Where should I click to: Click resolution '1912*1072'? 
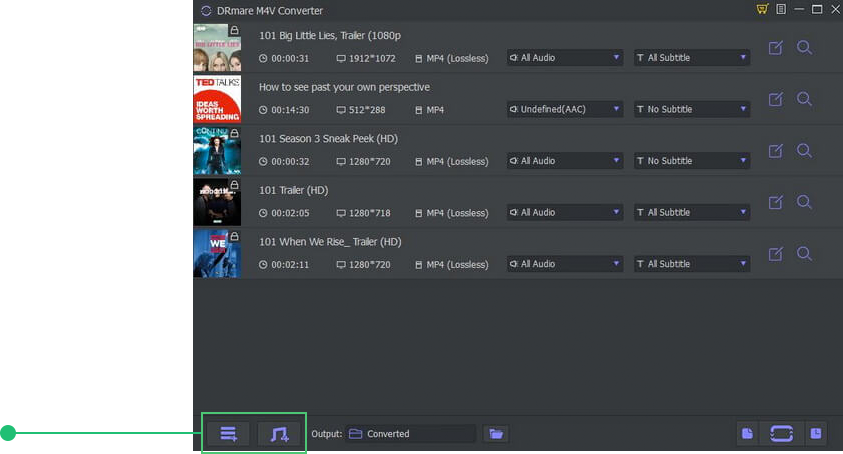372,58
